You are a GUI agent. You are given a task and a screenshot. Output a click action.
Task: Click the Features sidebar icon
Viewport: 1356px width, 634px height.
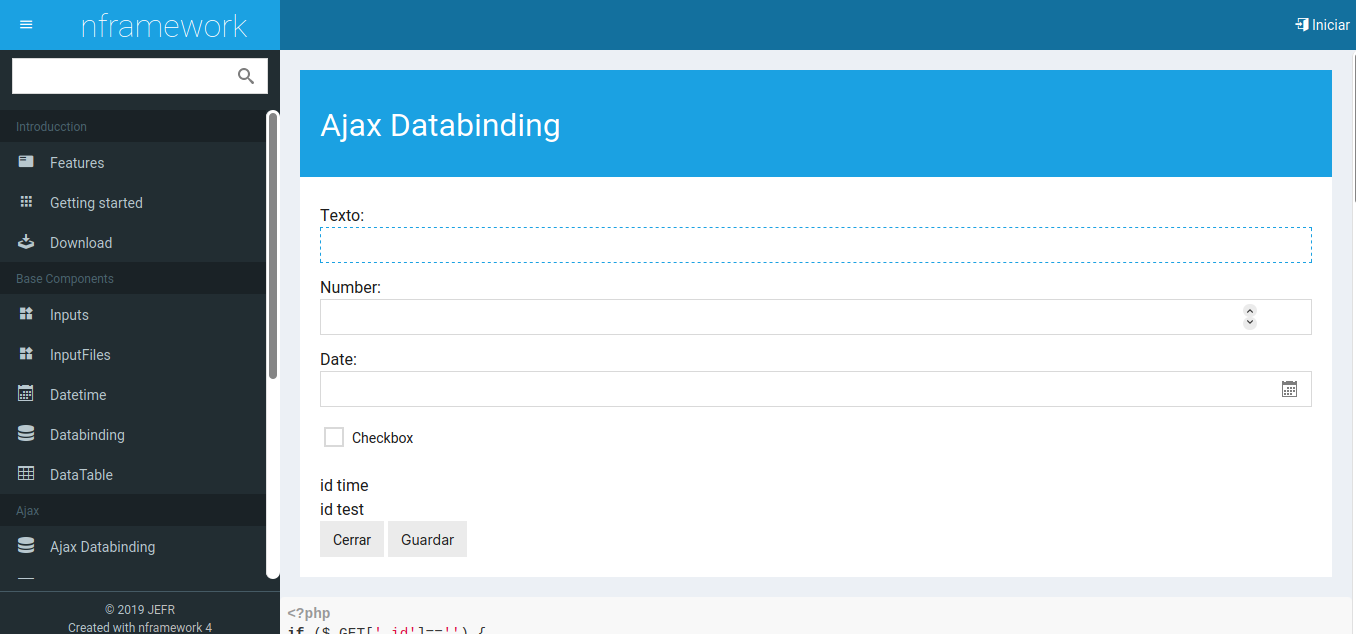pos(26,162)
